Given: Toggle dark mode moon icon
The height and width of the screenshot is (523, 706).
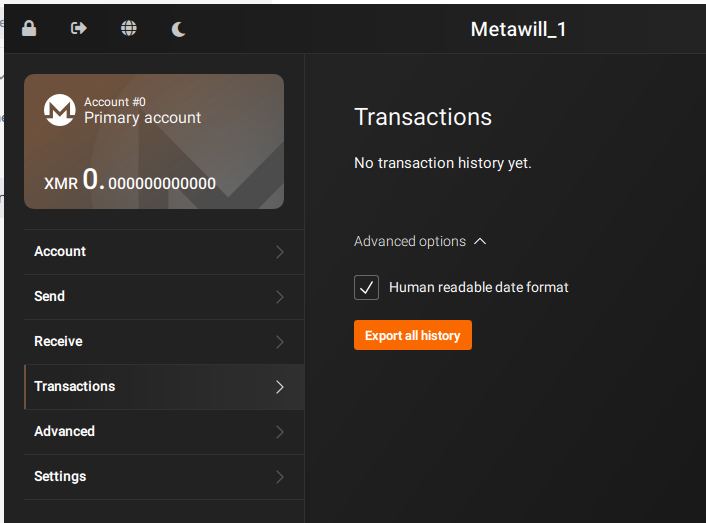Looking at the screenshot, I should click(179, 29).
